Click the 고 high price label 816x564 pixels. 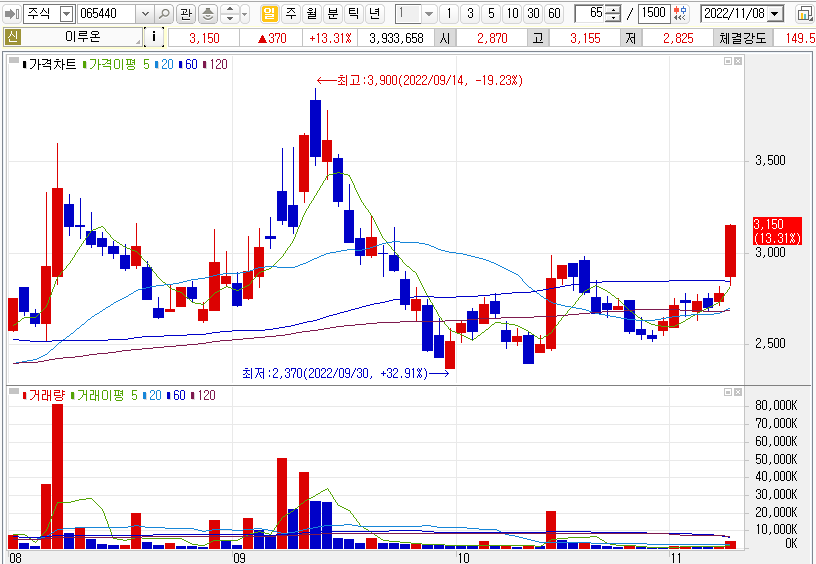[x=538, y=38]
